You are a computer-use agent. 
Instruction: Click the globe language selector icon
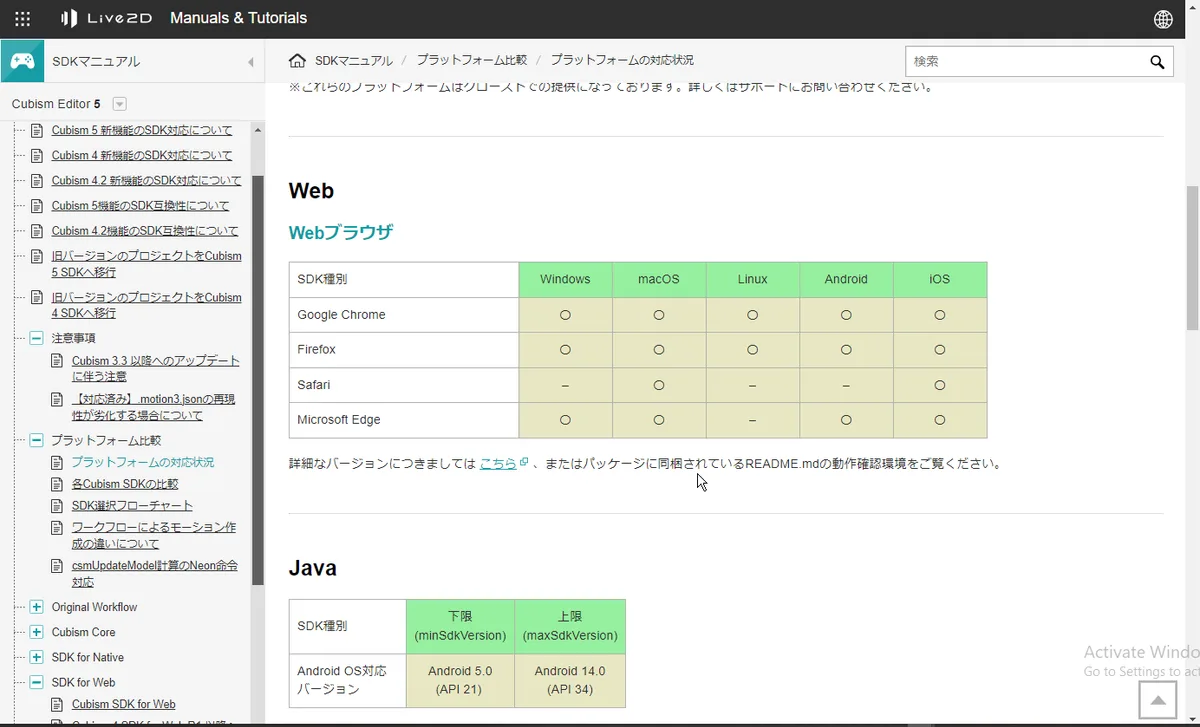(1163, 19)
